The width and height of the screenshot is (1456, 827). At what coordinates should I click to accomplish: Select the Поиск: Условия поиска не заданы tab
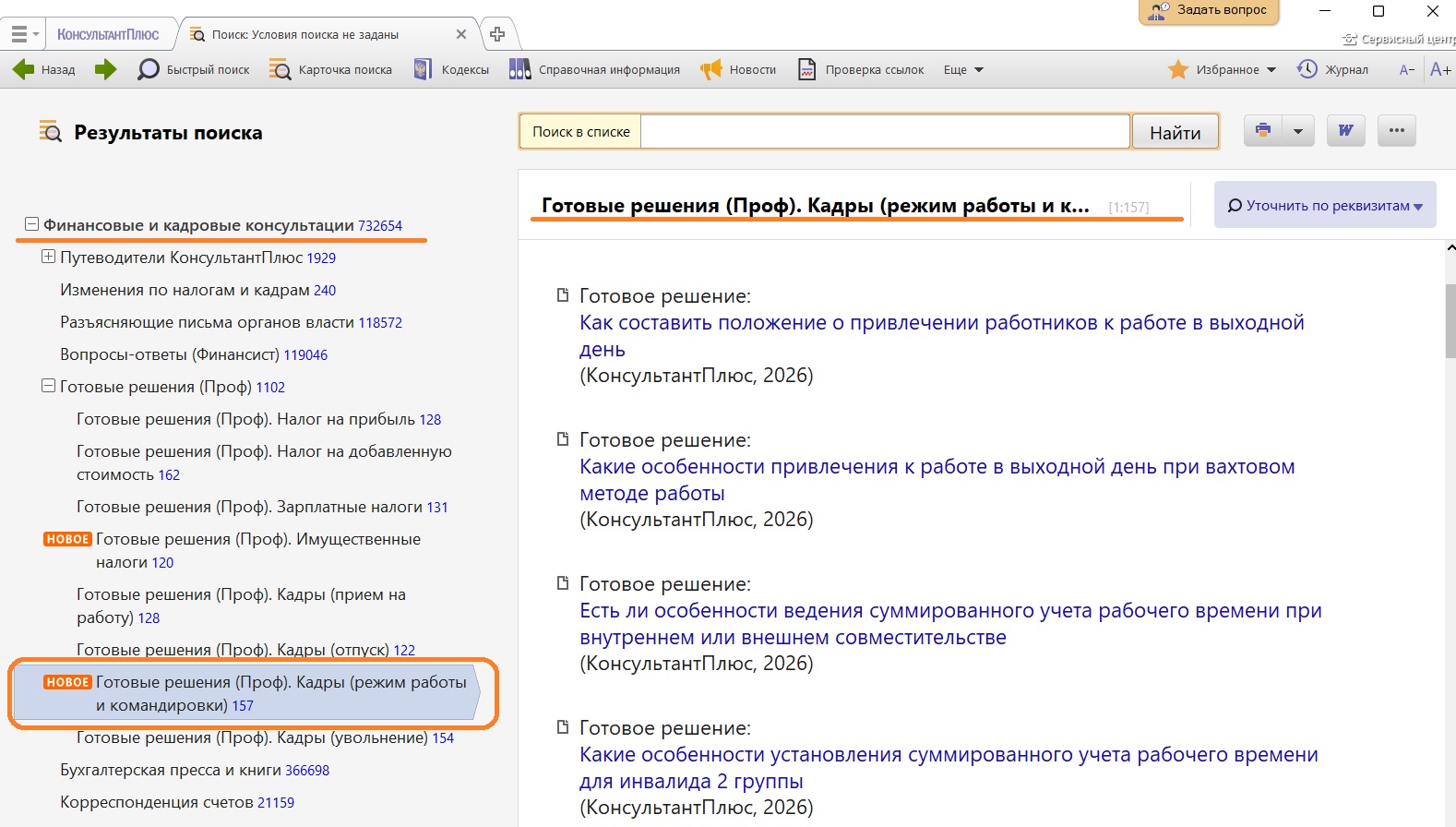[305, 34]
